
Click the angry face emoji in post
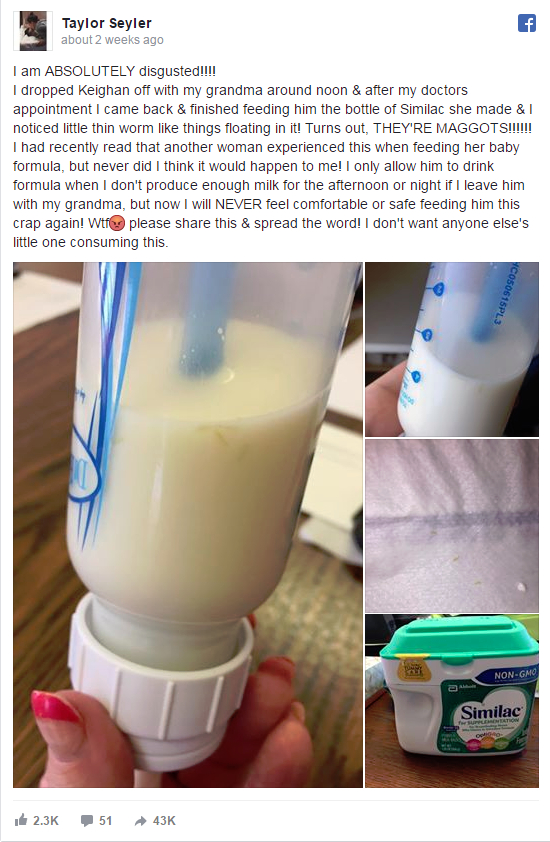click(117, 223)
